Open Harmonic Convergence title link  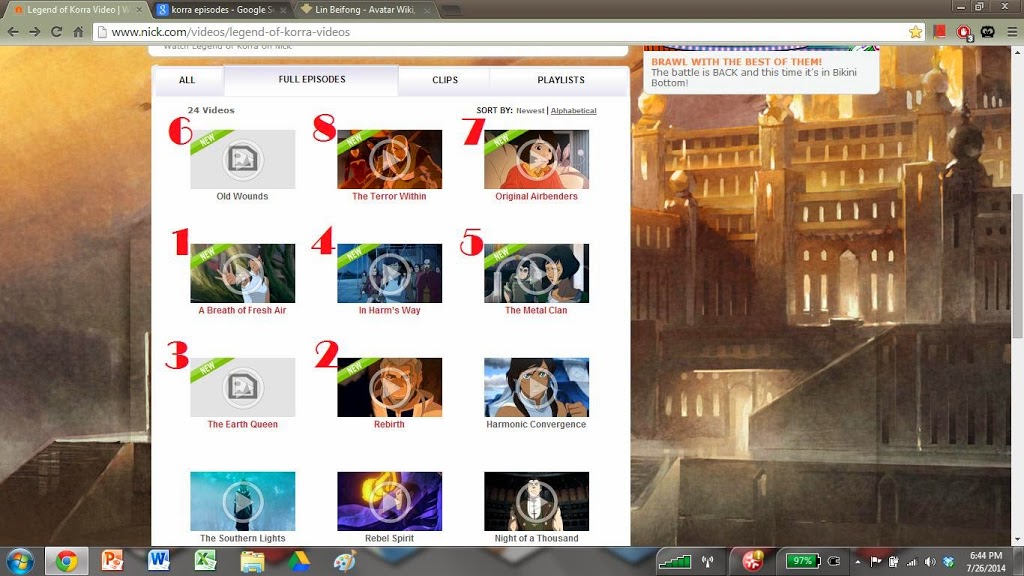[x=536, y=424]
